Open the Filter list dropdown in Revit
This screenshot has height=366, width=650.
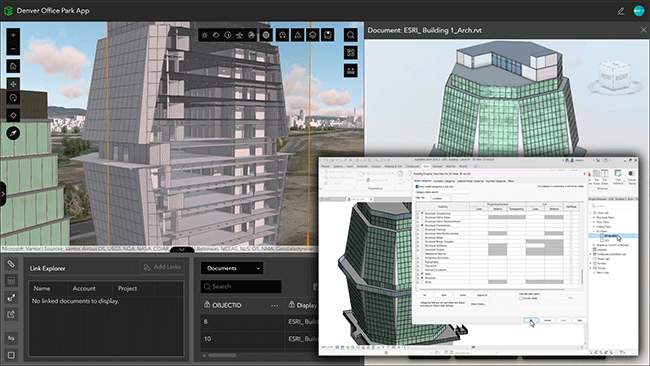coord(441,199)
